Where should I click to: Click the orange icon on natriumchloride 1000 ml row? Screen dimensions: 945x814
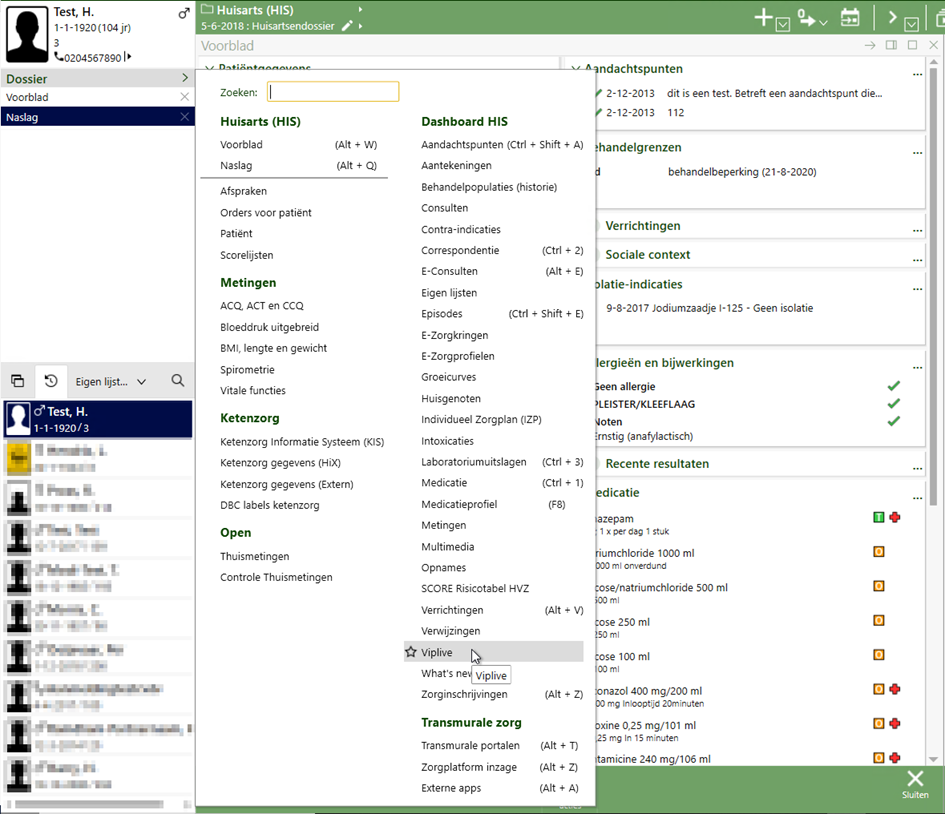(879, 551)
